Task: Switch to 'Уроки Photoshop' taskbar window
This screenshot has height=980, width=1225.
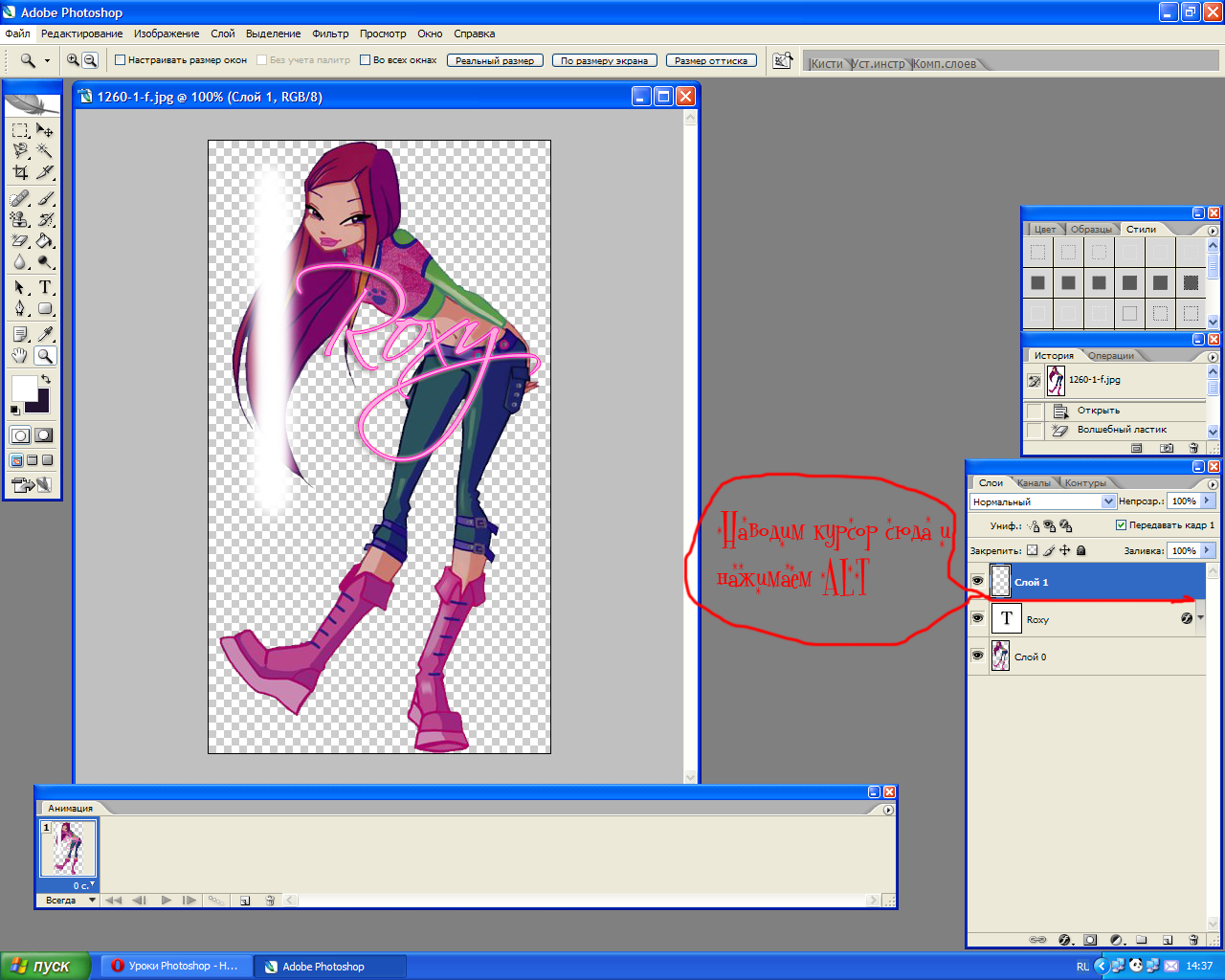Action: pos(176,966)
